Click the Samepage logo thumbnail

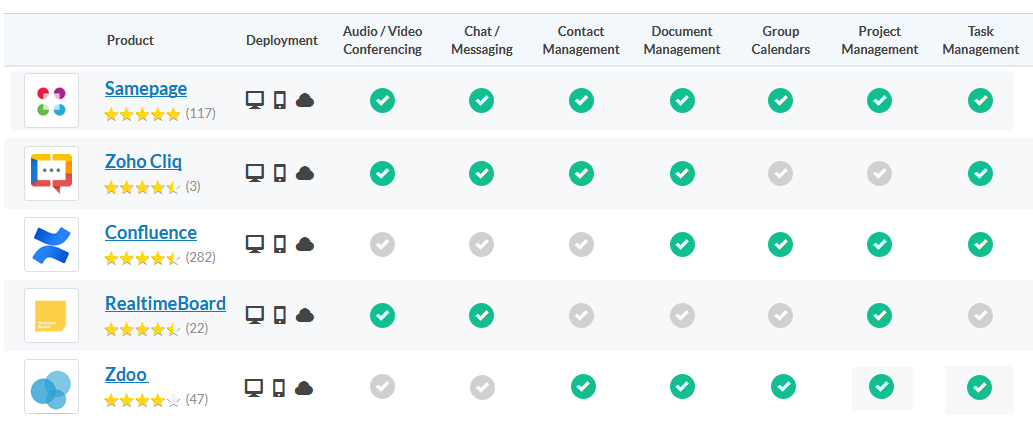tap(51, 101)
